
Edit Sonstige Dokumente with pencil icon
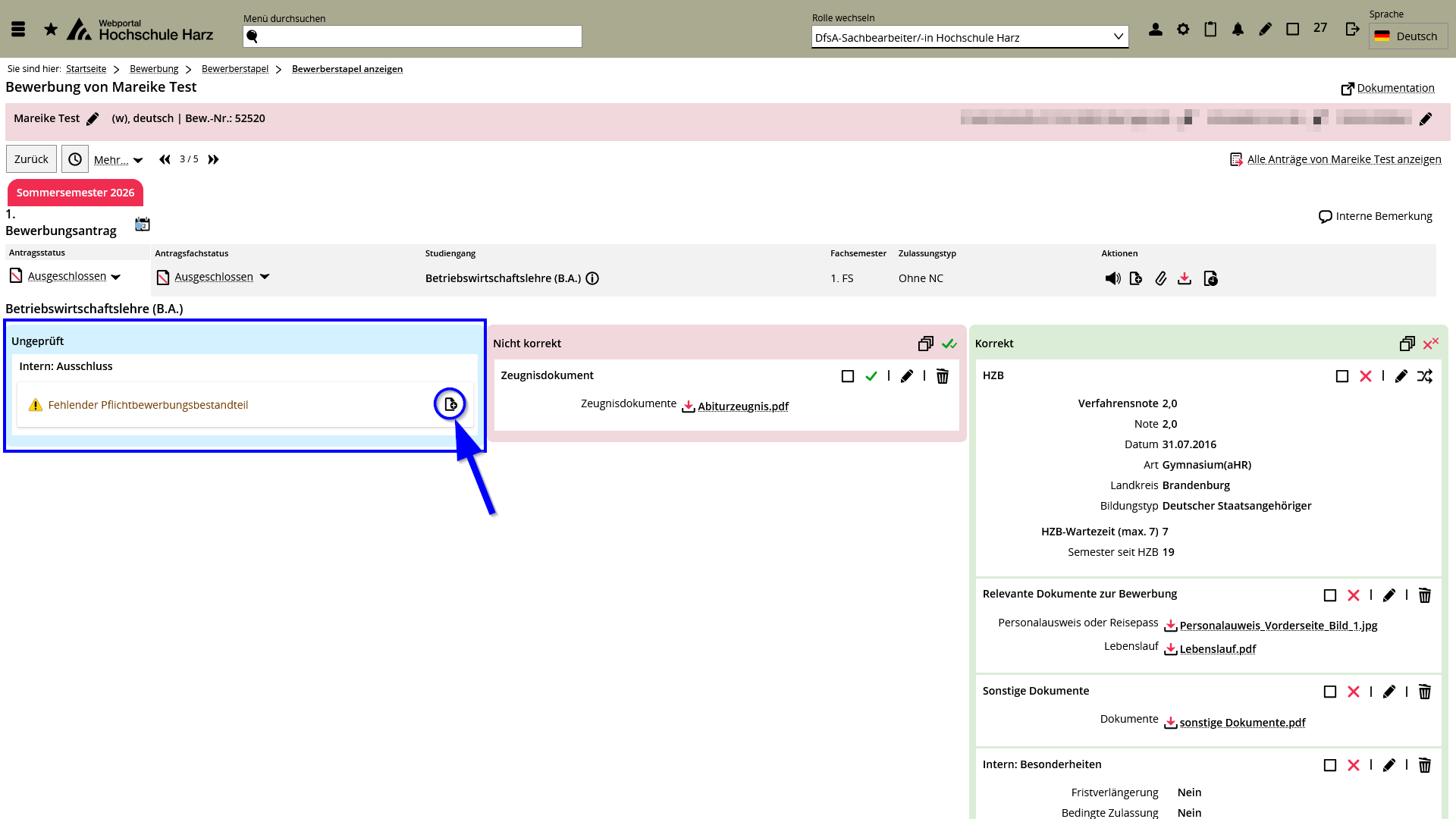(1389, 692)
